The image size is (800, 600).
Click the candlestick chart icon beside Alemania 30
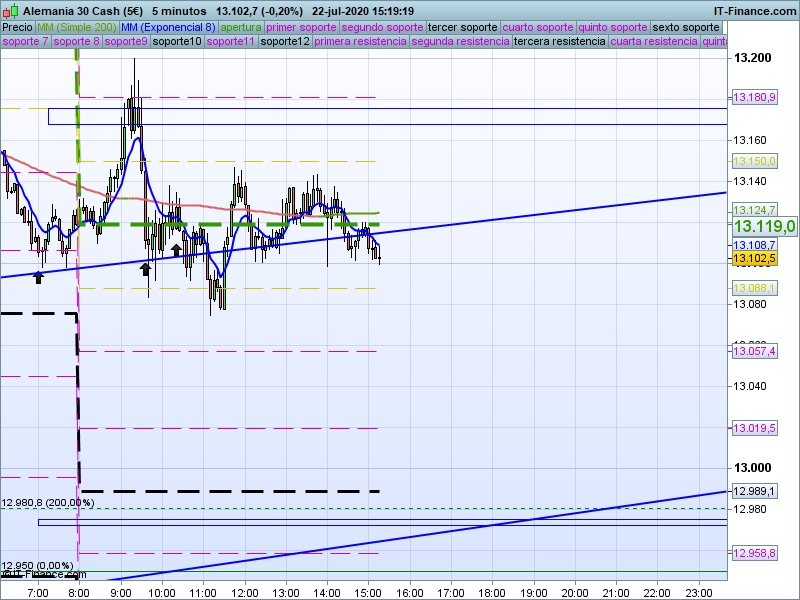[10, 10]
